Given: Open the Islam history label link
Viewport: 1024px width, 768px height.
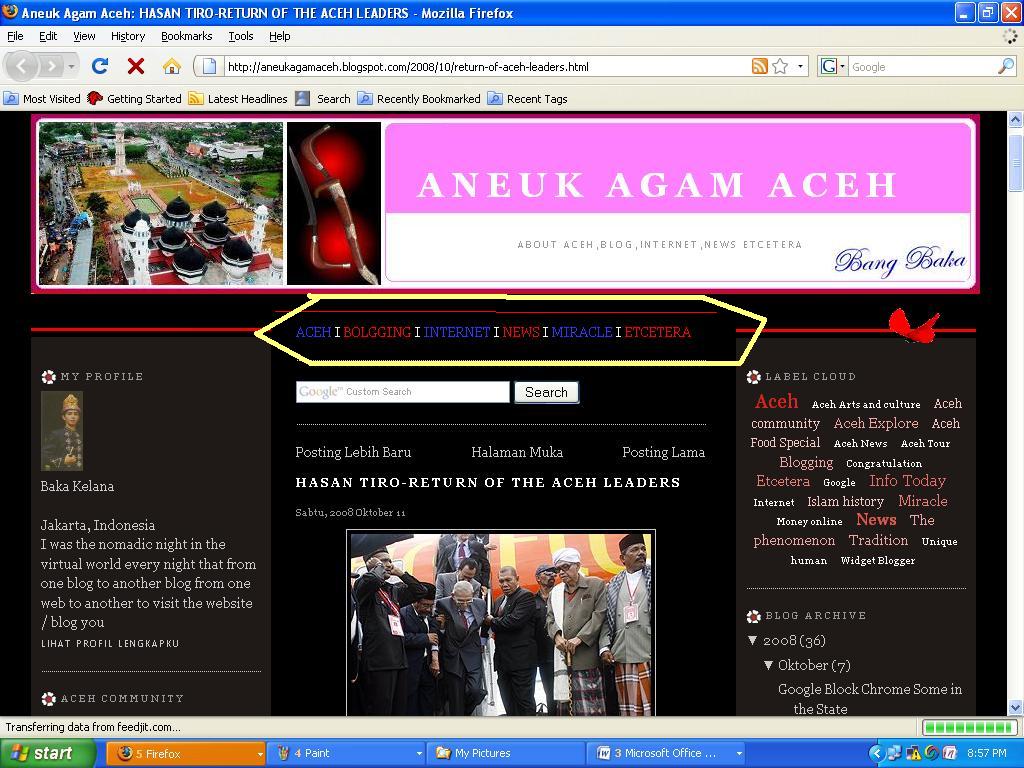Looking at the screenshot, I should point(845,502).
